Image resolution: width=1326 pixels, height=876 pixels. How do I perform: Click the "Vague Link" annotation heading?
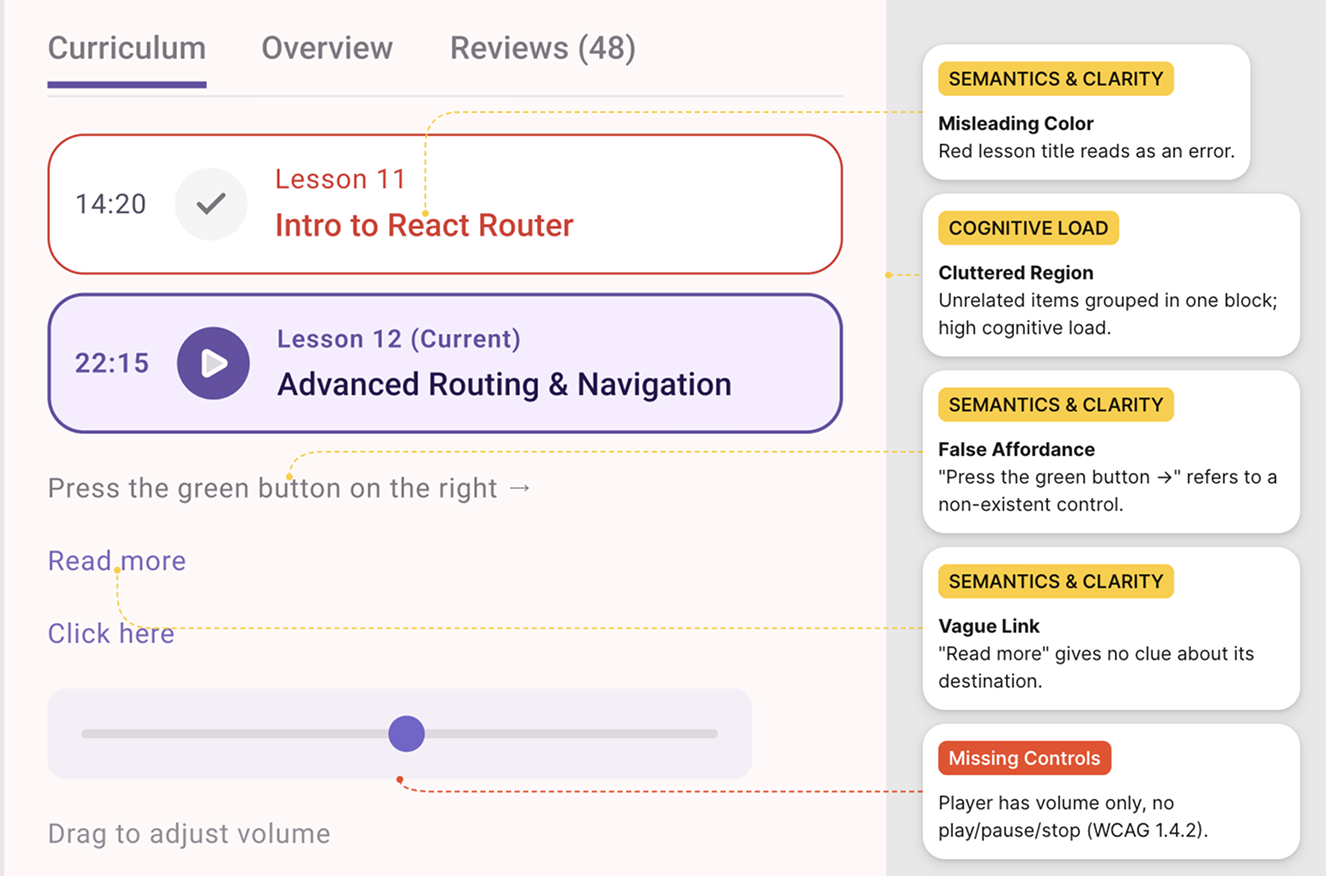click(x=989, y=627)
